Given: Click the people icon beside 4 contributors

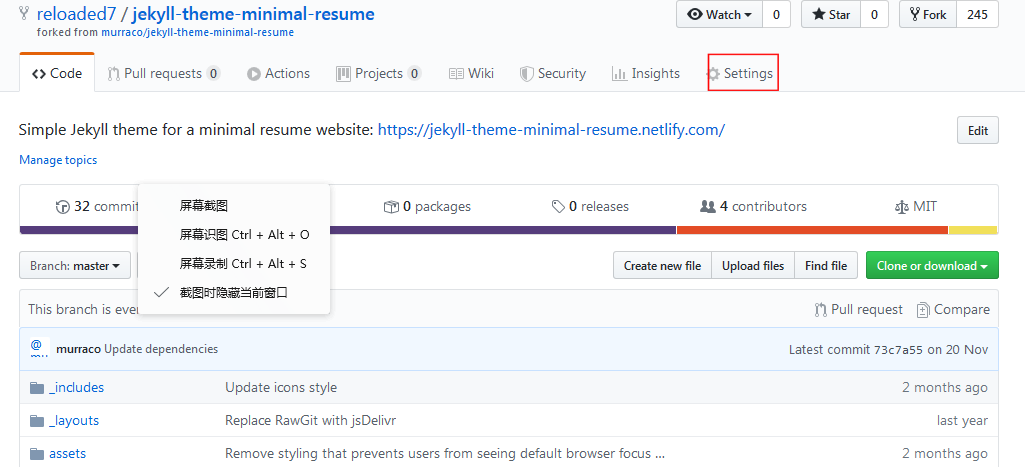Looking at the screenshot, I should [708, 207].
